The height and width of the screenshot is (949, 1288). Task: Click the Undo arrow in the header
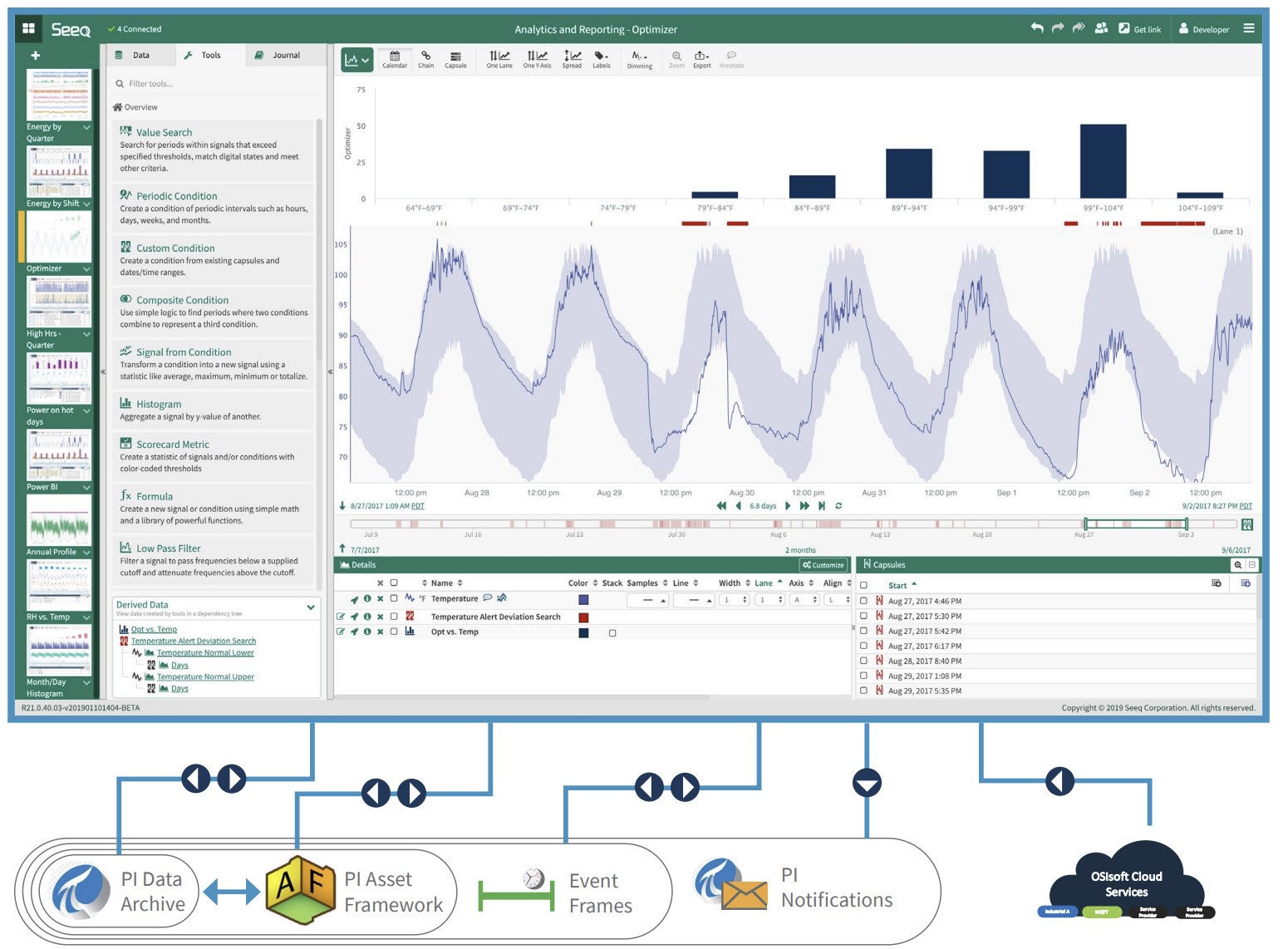click(1037, 28)
